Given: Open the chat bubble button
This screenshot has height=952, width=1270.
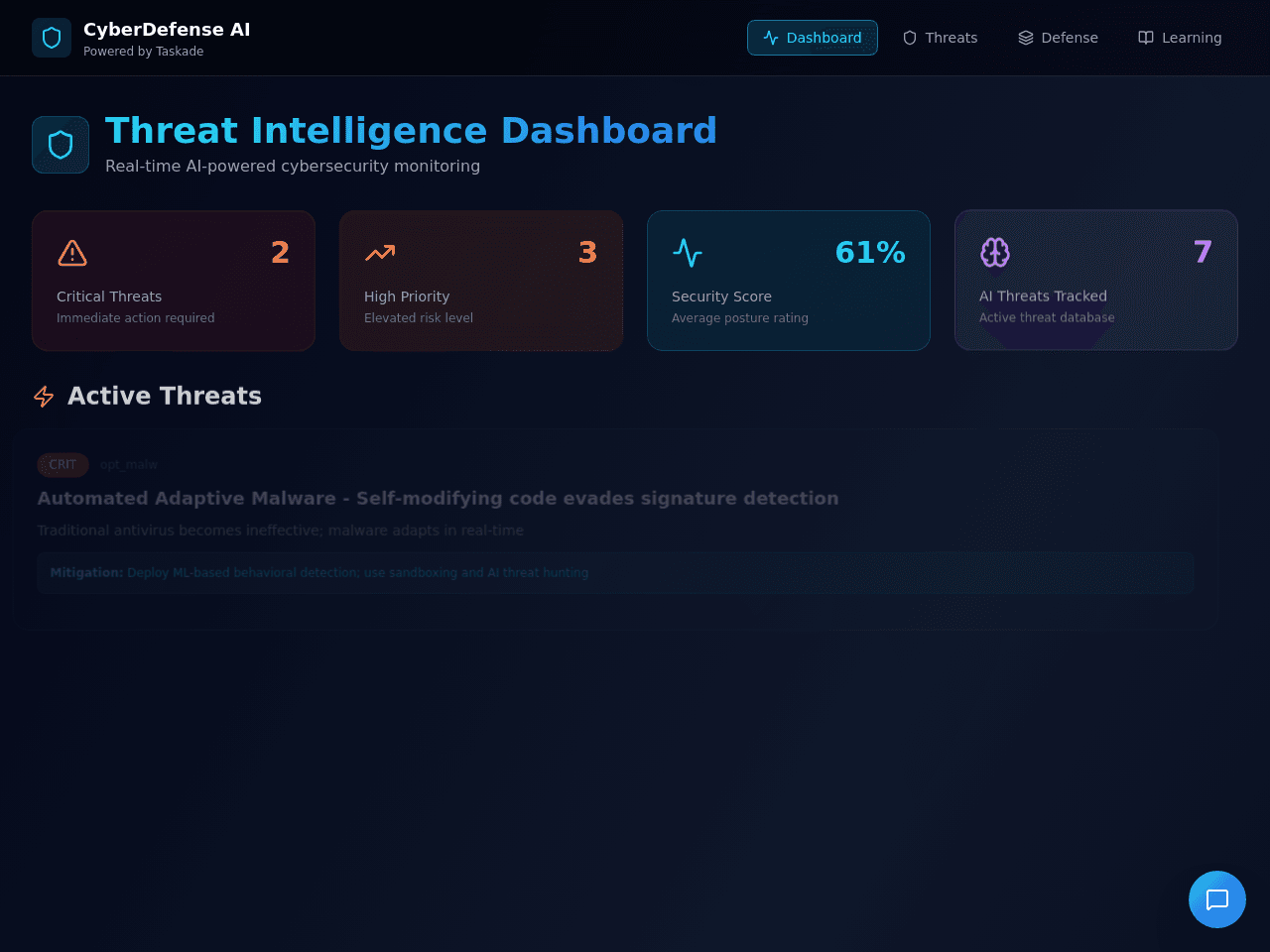Looking at the screenshot, I should click(1217, 899).
